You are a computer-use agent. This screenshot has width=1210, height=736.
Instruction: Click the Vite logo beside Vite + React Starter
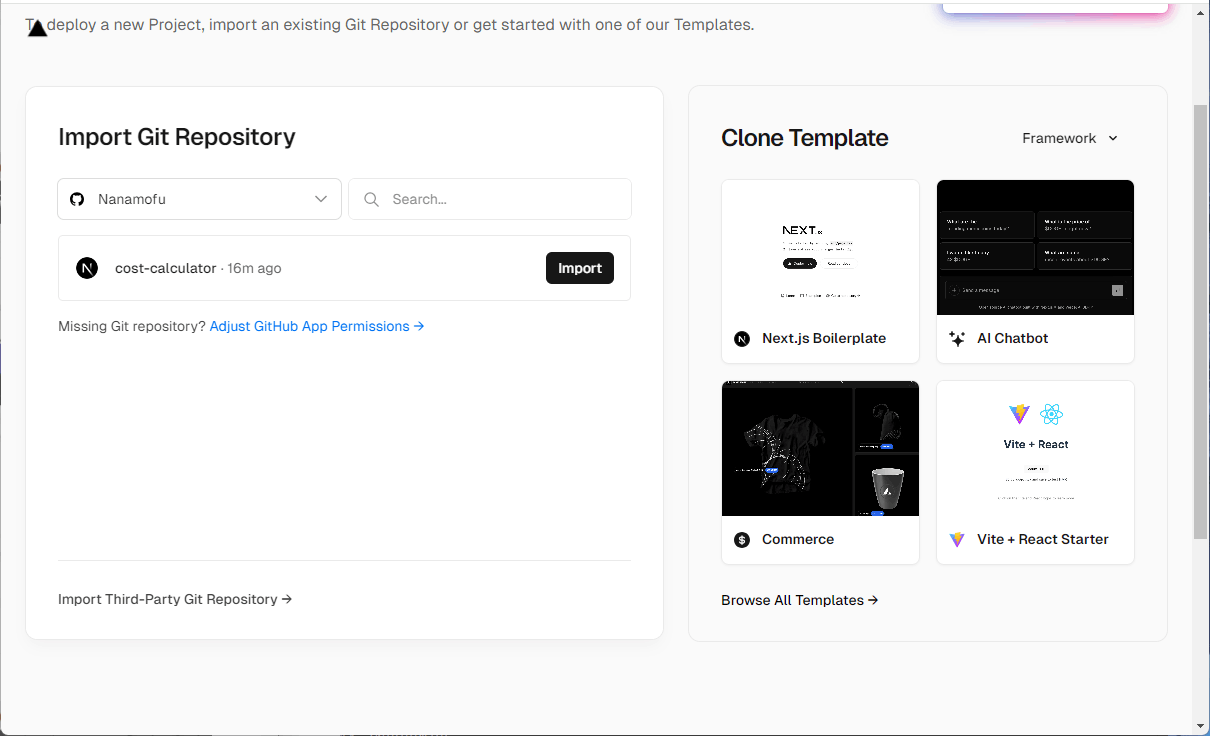click(x=957, y=539)
